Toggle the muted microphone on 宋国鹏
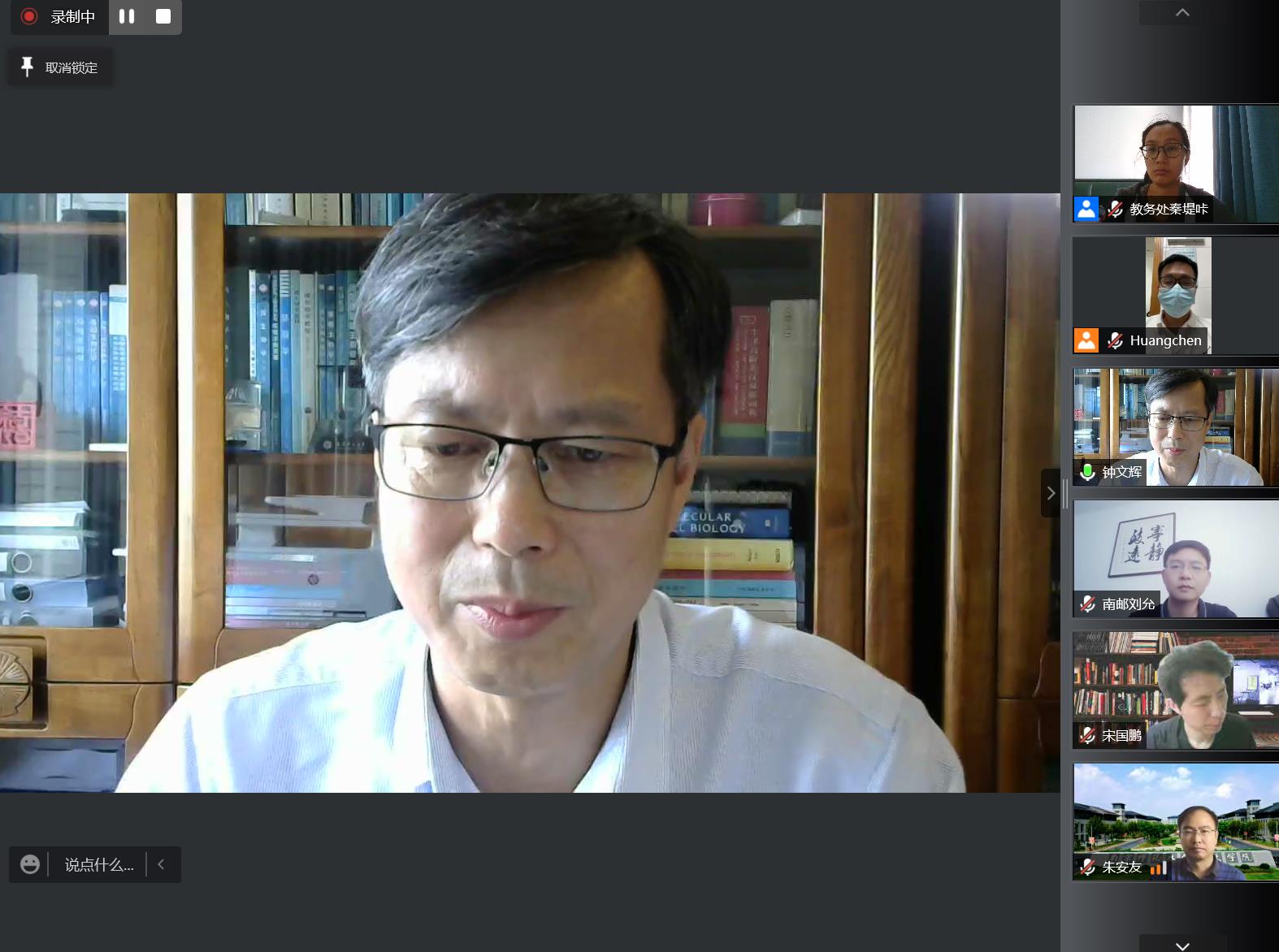Image resolution: width=1279 pixels, height=952 pixels. (1088, 735)
